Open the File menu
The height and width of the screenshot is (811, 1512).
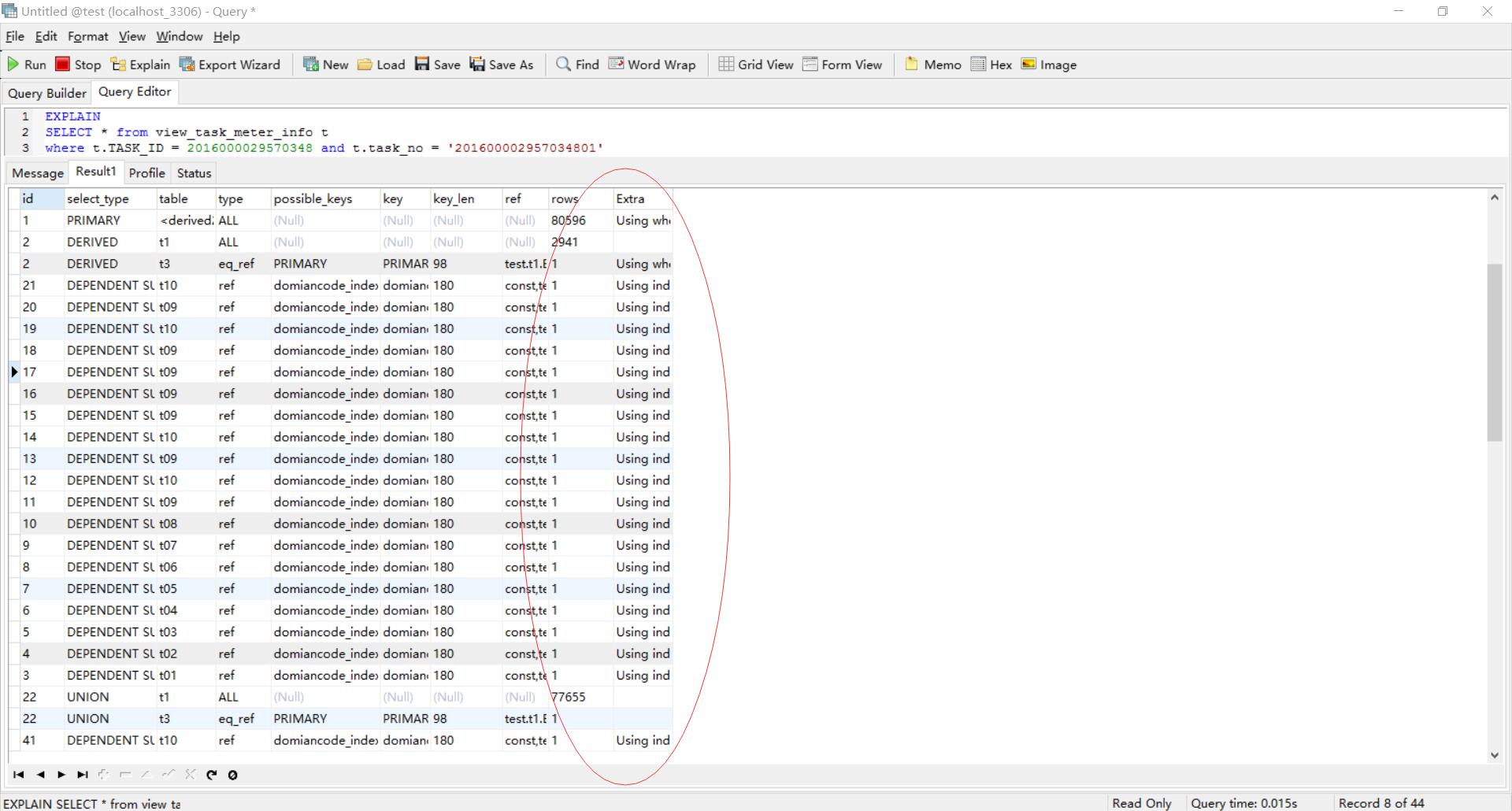point(15,36)
